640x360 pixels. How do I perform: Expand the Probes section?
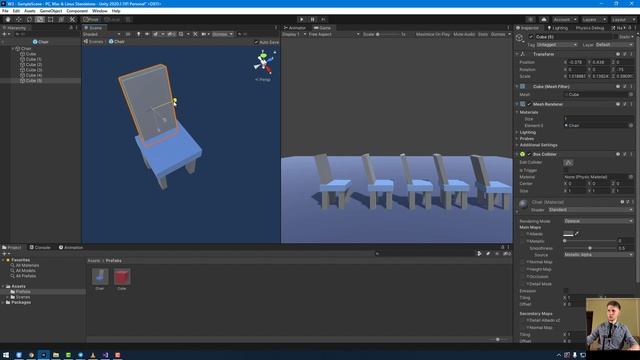(x=517, y=139)
